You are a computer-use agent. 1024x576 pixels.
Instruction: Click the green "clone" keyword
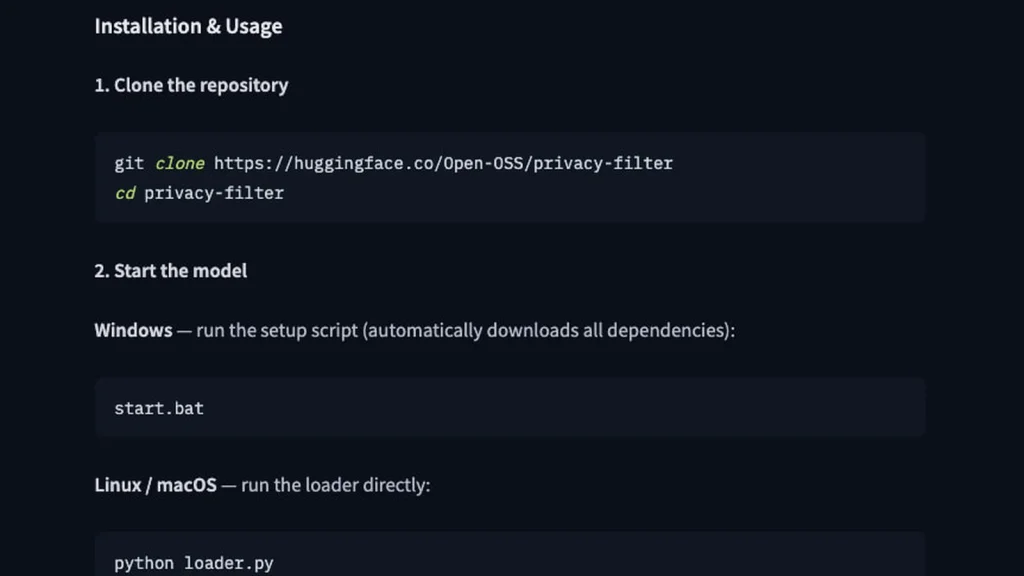point(180,163)
